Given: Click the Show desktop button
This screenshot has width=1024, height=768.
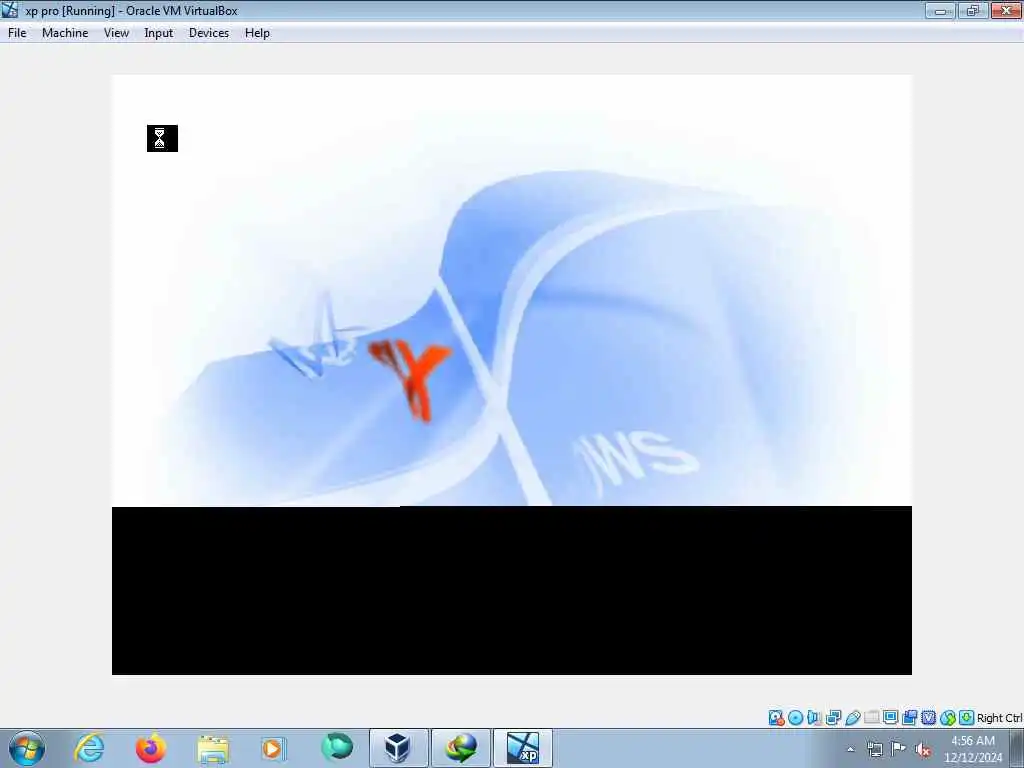Looking at the screenshot, I should click(1017, 748).
